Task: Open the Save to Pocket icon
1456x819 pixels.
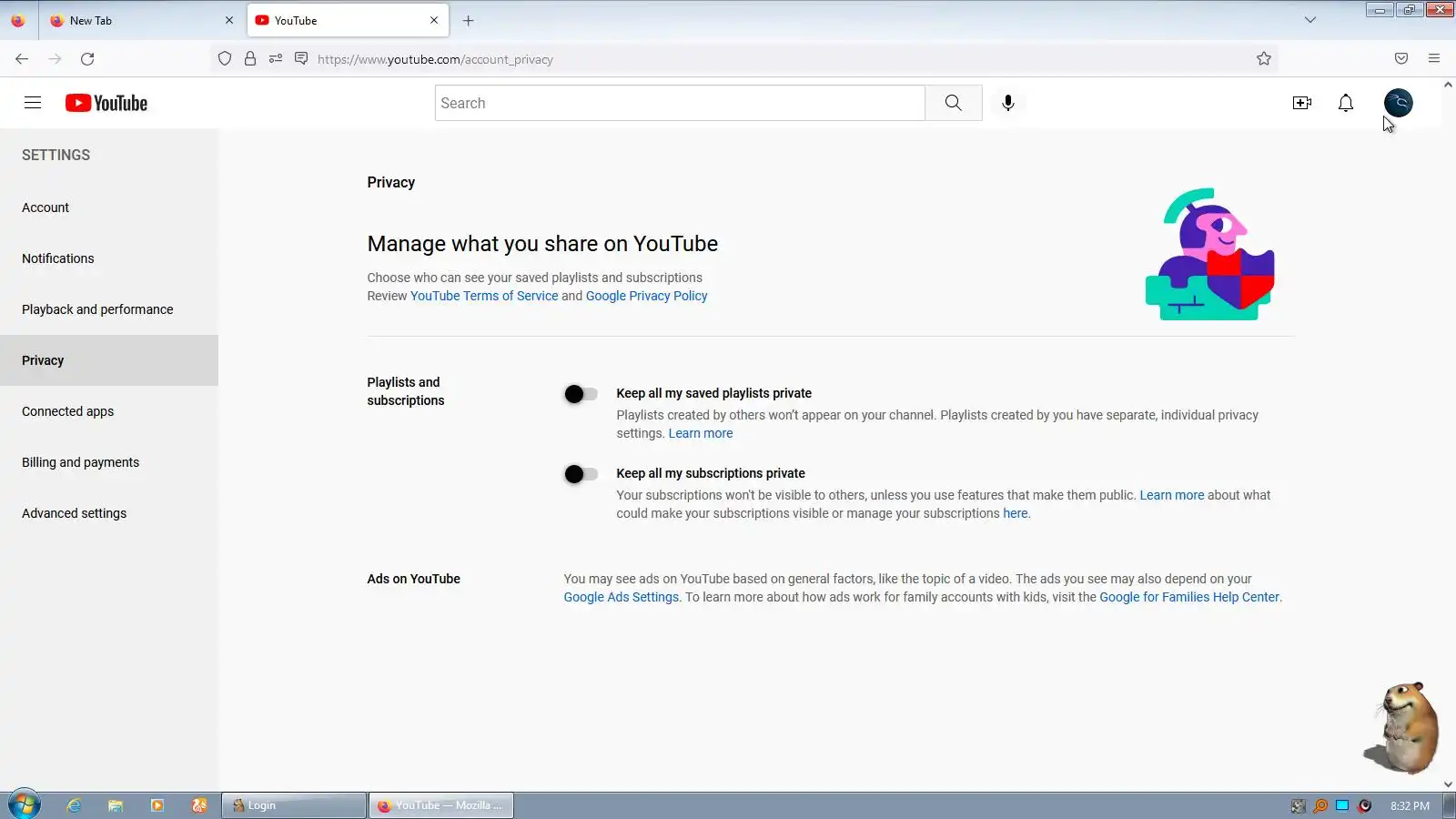Action: coord(1401,59)
